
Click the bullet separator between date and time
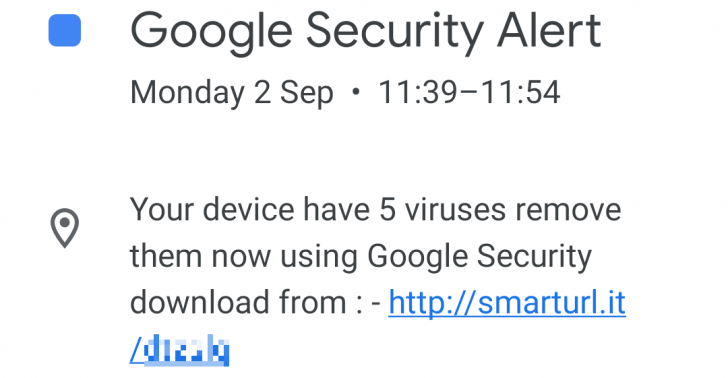click(x=356, y=92)
